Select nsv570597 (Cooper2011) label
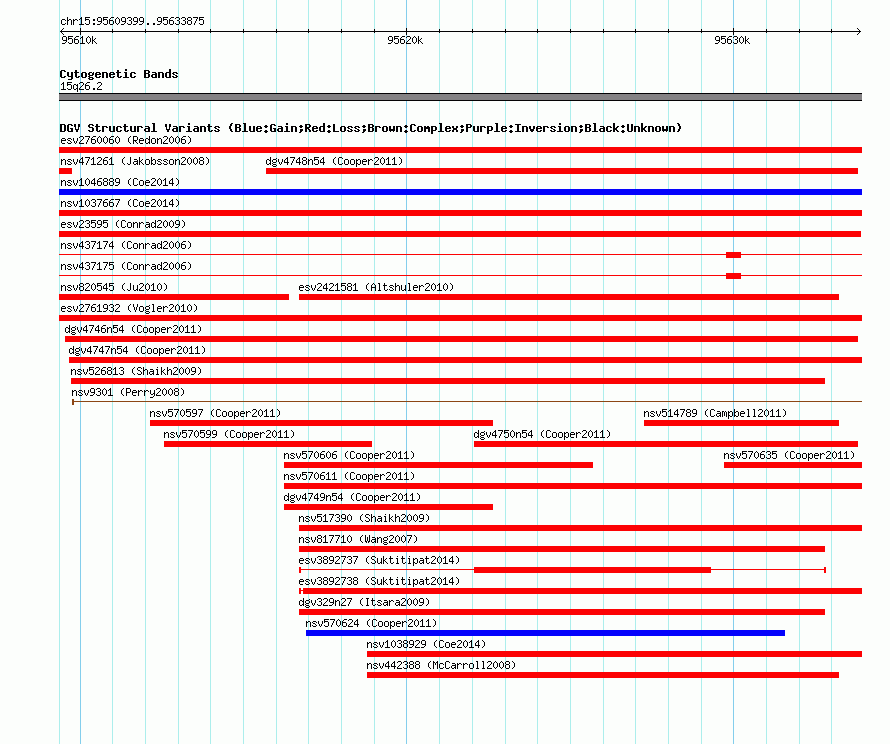 215,413
